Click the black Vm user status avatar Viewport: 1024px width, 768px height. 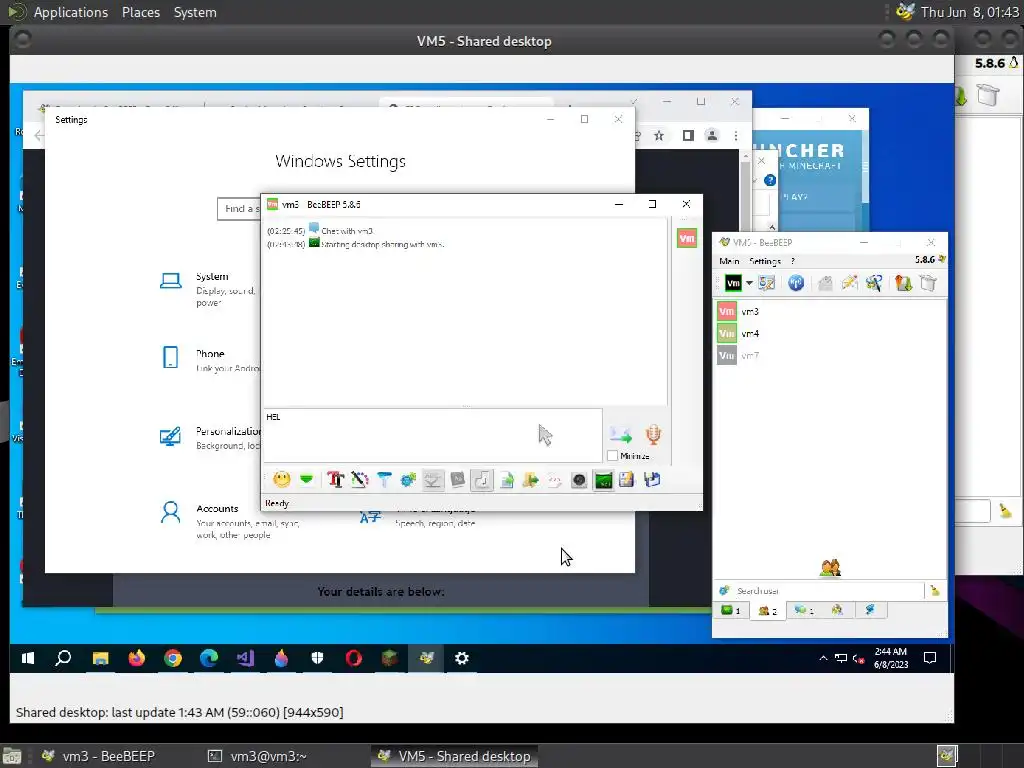point(733,283)
